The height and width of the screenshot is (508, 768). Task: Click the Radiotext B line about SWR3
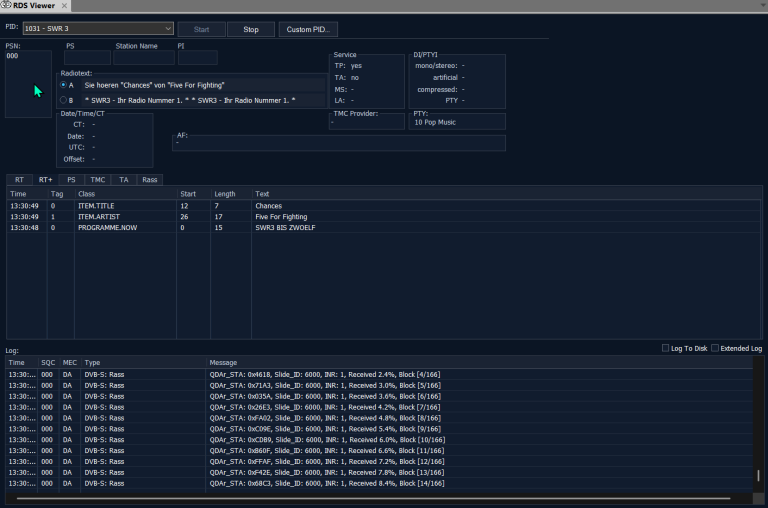tap(204, 100)
